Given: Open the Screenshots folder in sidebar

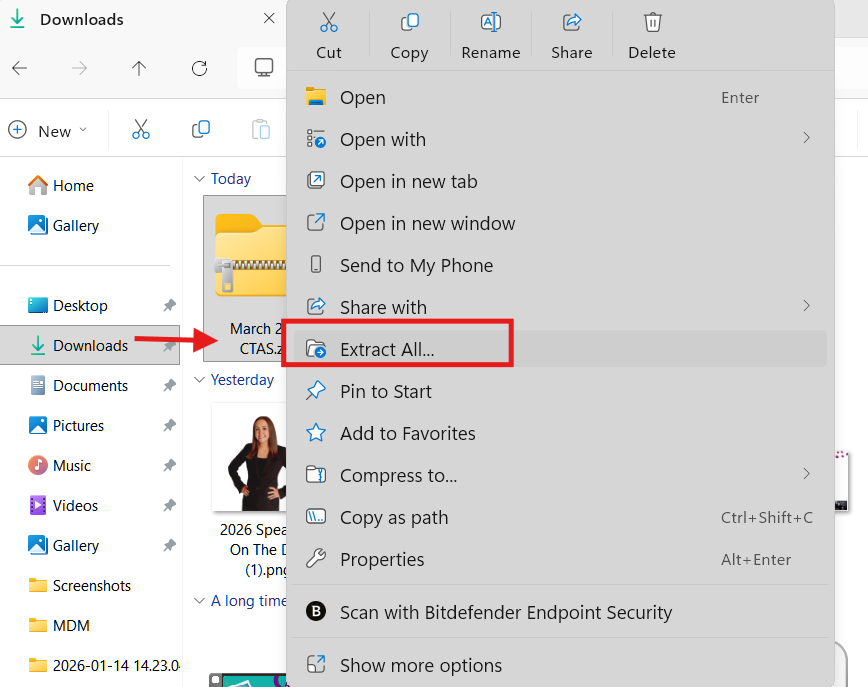Looking at the screenshot, I should (x=91, y=586).
